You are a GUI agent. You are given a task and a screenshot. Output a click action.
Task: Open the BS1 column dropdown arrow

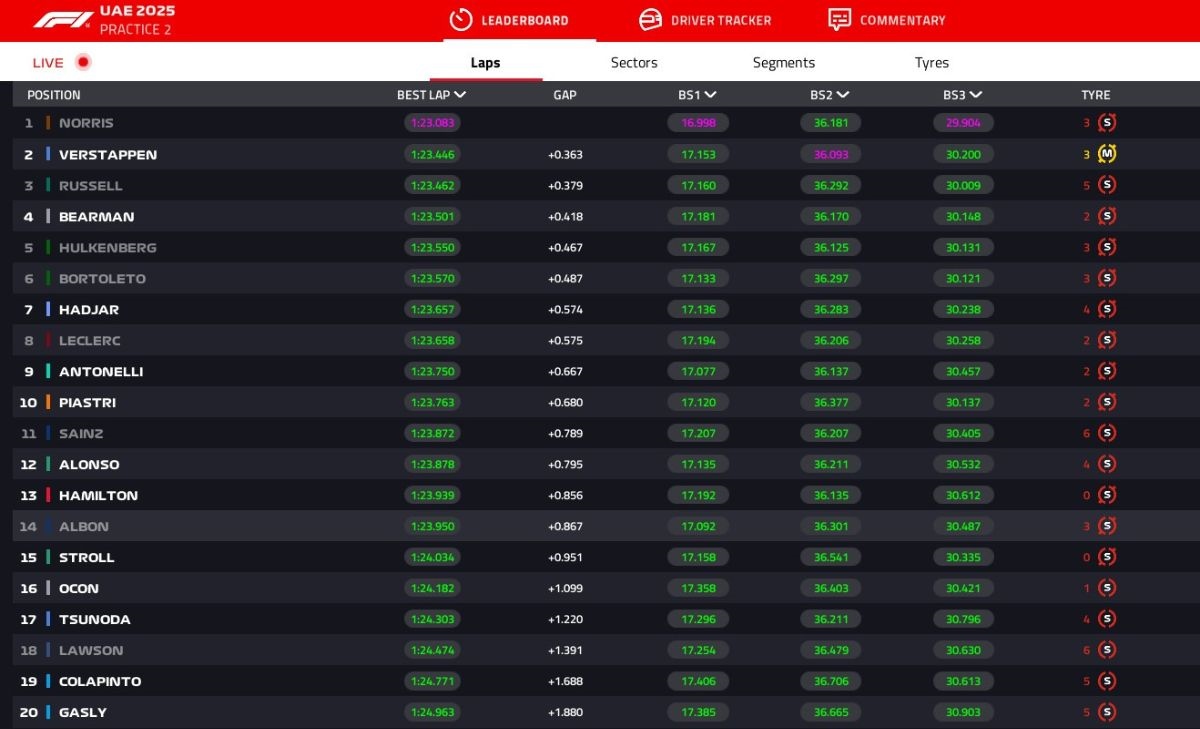tap(710, 95)
